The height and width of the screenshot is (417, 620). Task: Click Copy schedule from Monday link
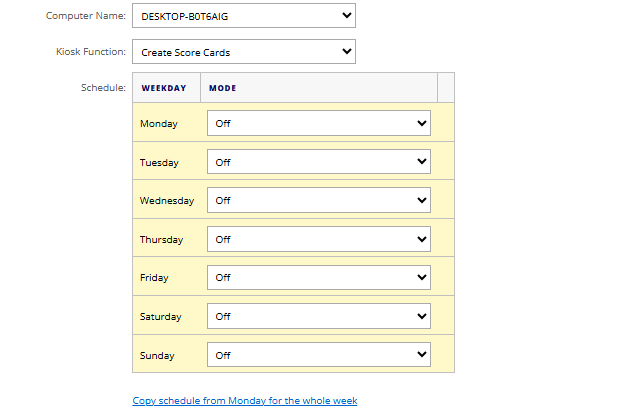pyautogui.click(x=244, y=400)
